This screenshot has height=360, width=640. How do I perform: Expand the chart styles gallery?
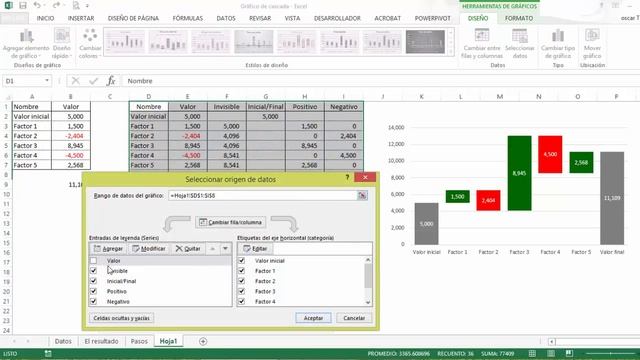pyautogui.click(x=451, y=52)
